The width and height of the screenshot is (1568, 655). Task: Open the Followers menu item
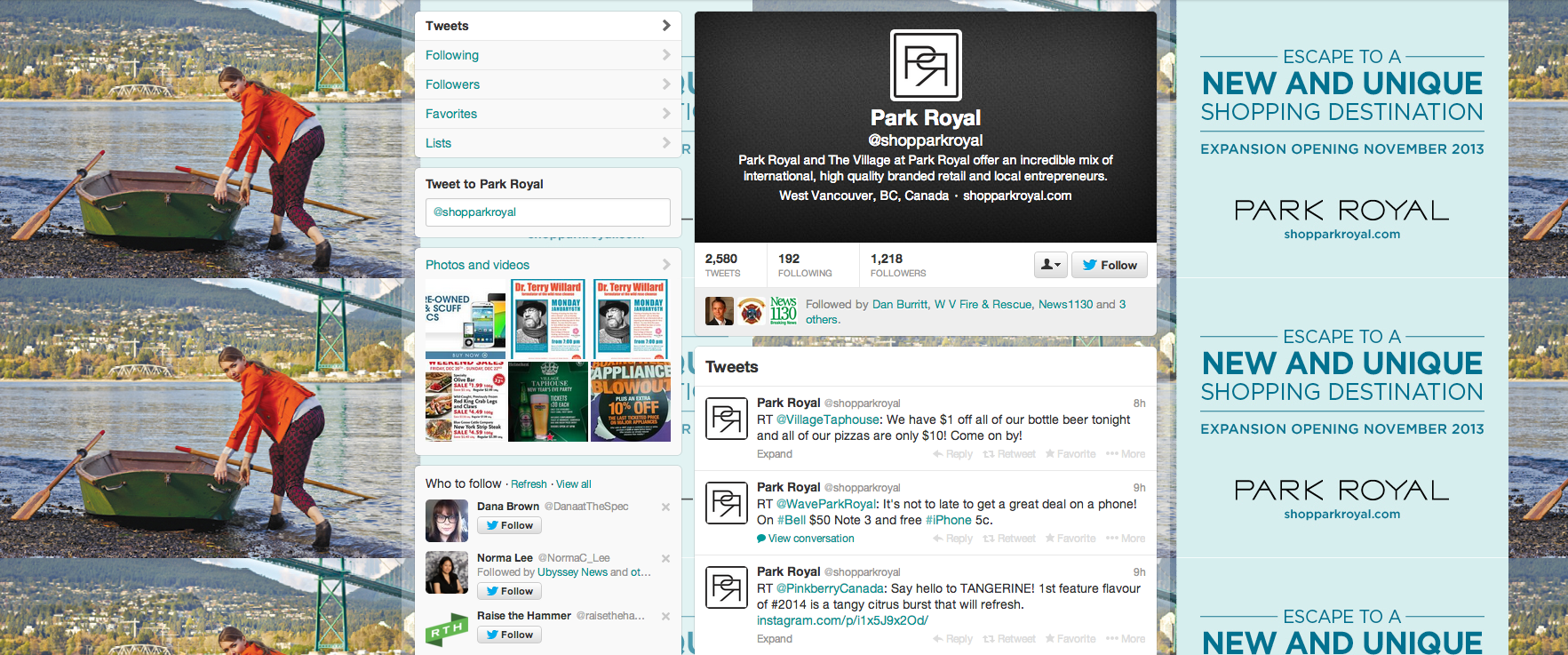tap(452, 84)
